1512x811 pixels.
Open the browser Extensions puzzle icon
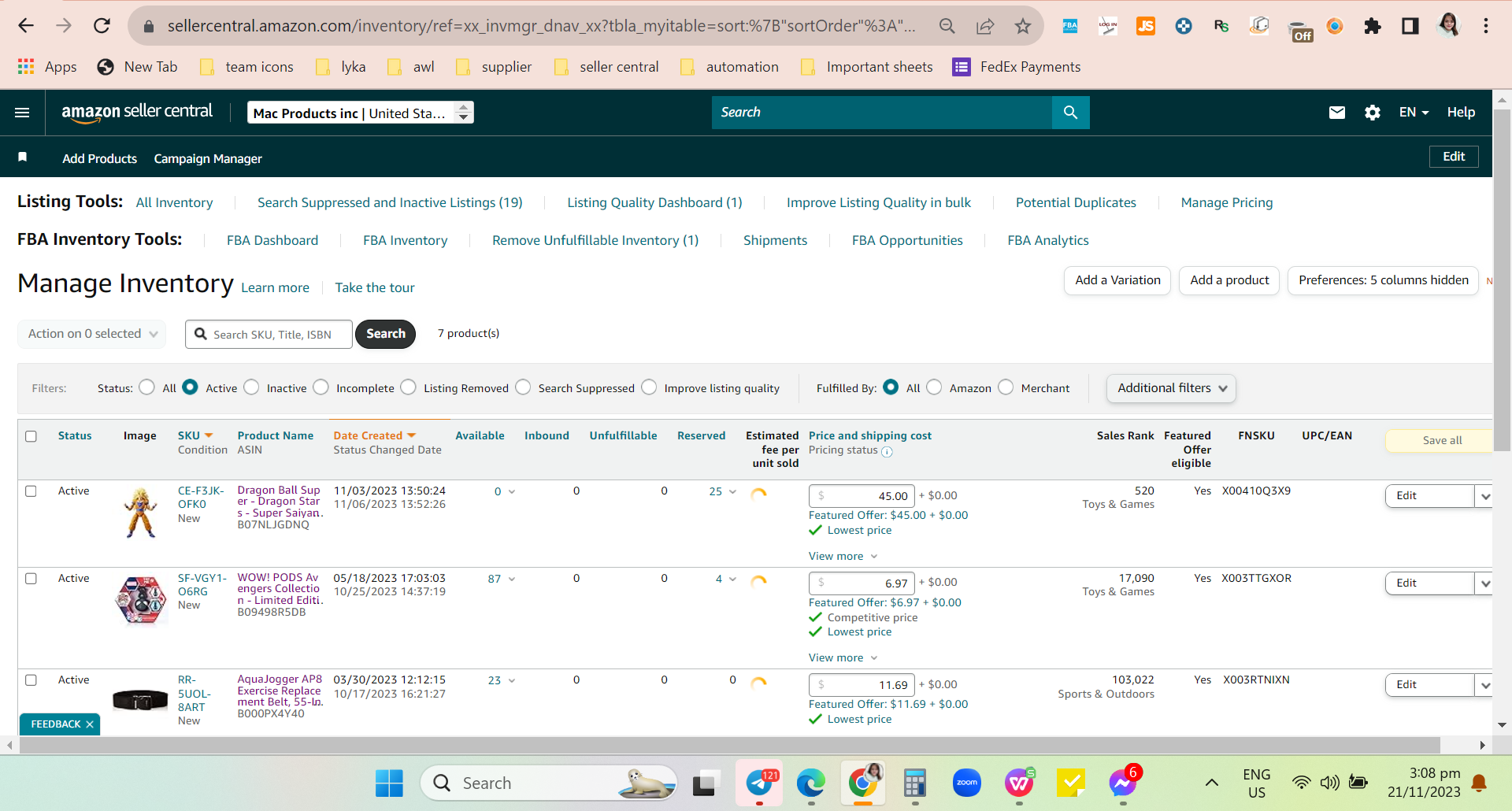point(1373,26)
